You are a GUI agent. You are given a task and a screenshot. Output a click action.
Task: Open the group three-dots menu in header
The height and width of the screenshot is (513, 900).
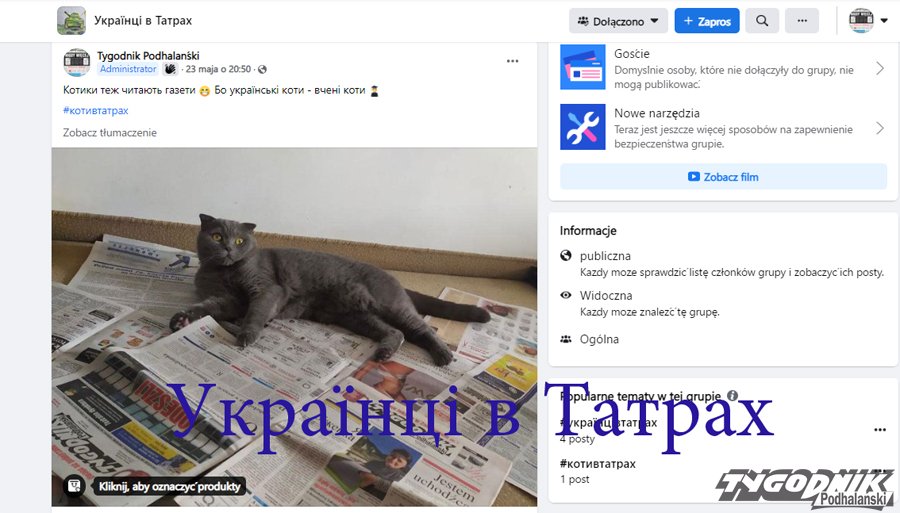[802, 21]
